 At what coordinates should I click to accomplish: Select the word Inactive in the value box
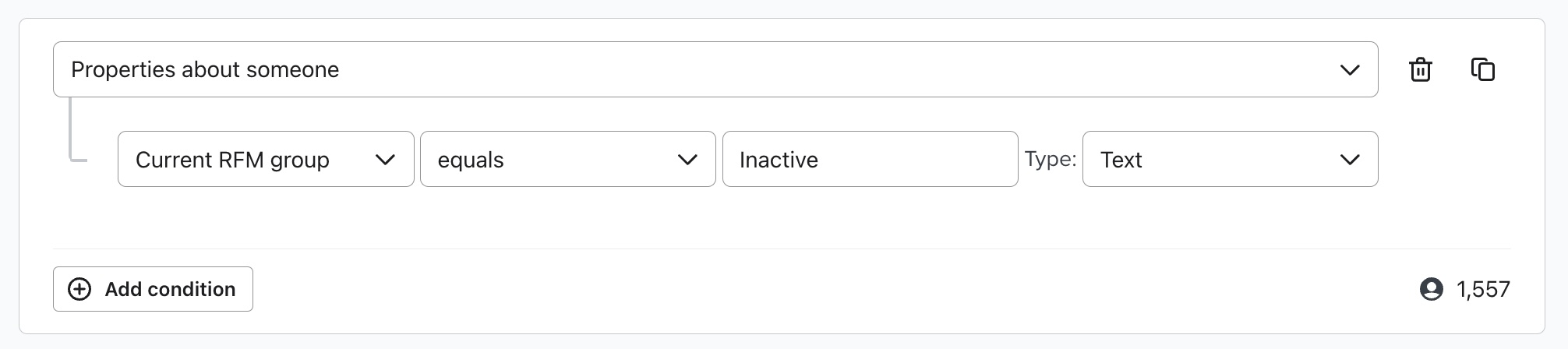779,160
